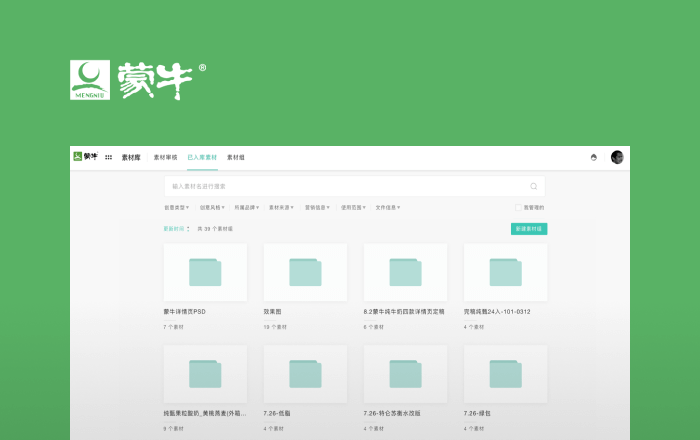Image resolution: width=700 pixels, height=440 pixels.
Task: Click the 效果图 folder name
Action: click(272, 312)
